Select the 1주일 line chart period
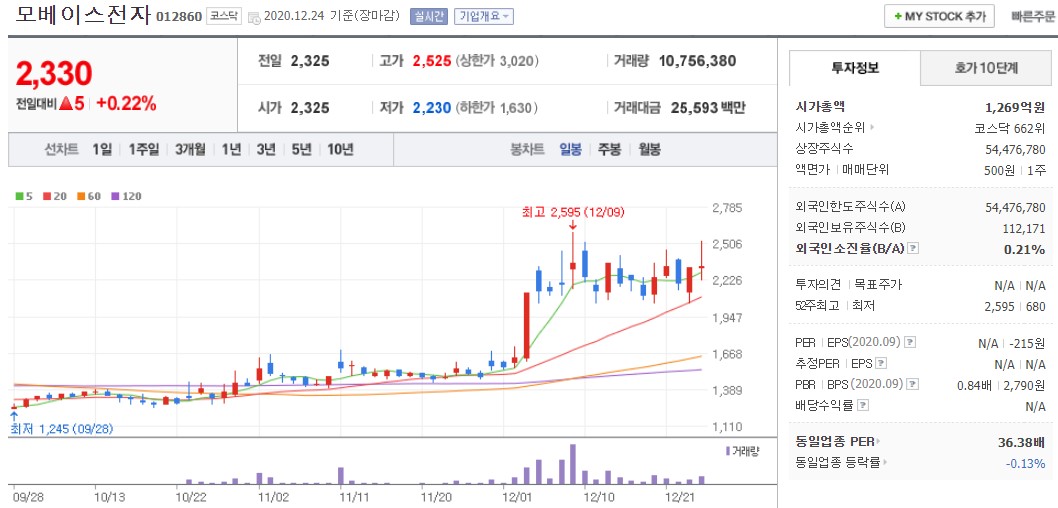 [x=144, y=149]
